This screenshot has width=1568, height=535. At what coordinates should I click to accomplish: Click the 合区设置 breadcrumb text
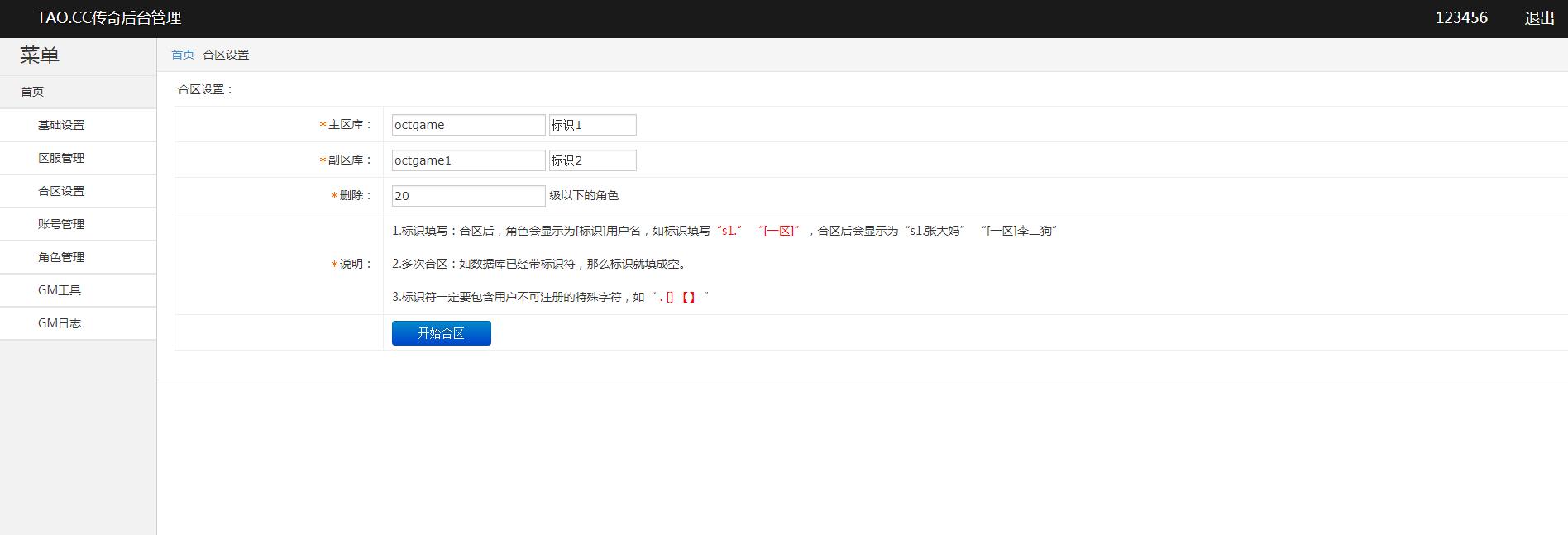pyautogui.click(x=226, y=55)
